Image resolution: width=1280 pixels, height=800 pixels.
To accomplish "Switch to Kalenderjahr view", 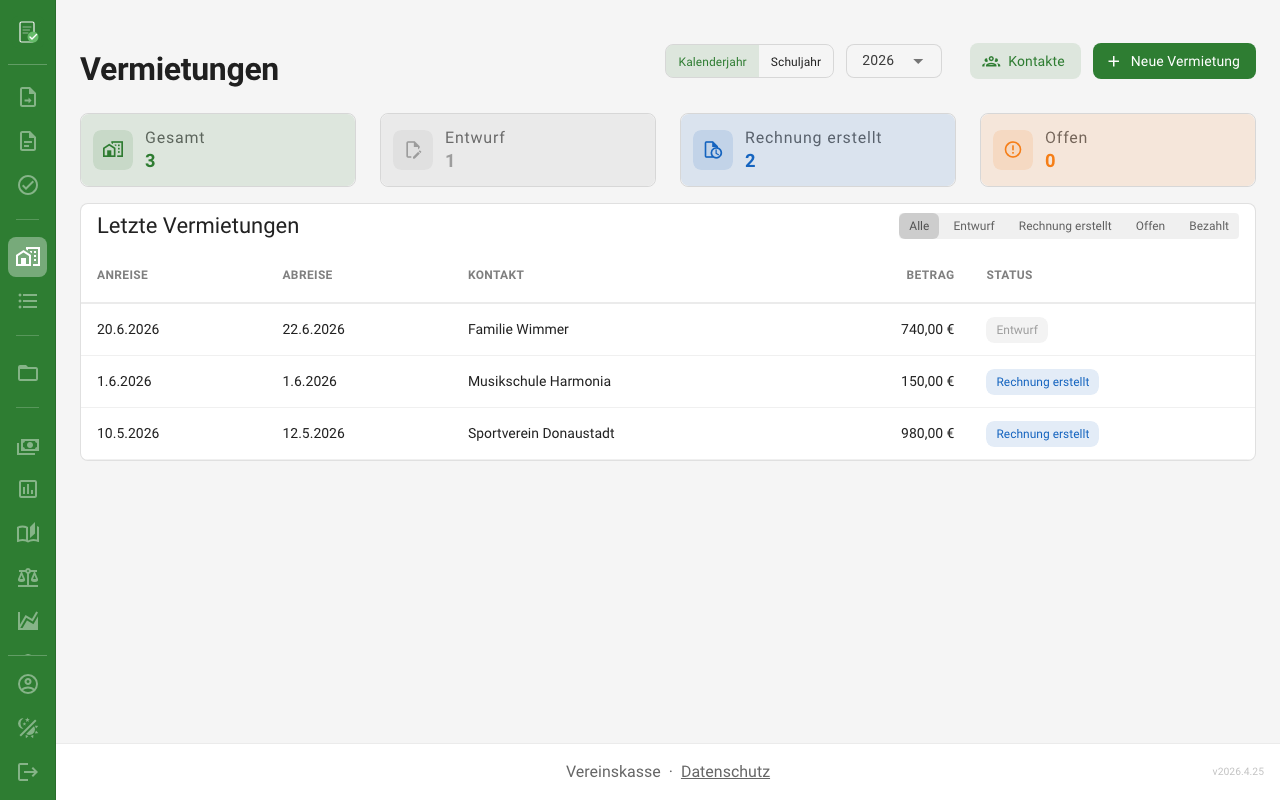I will tap(712, 61).
